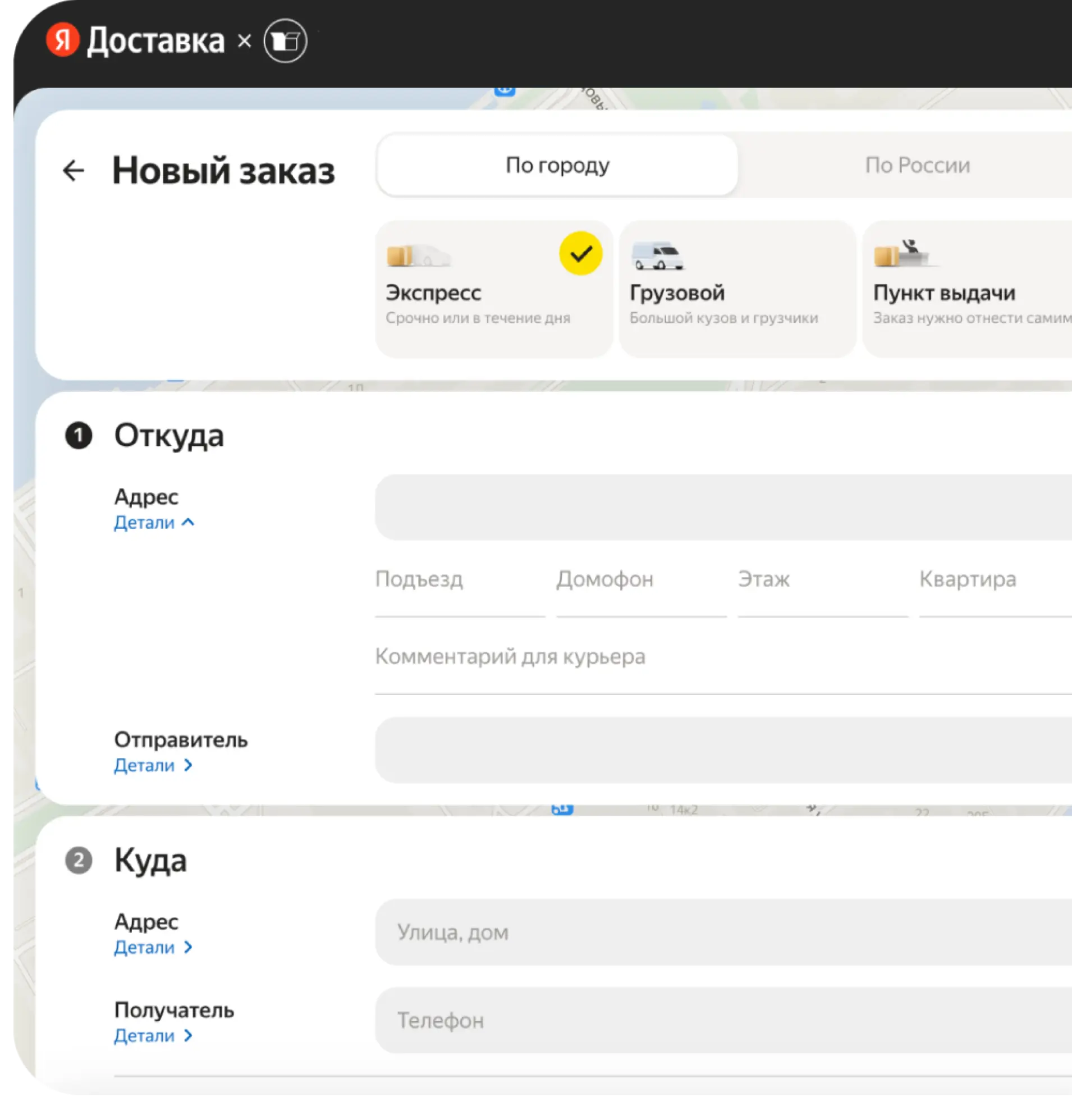Click the Экспресс car icon

[x=418, y=255]
